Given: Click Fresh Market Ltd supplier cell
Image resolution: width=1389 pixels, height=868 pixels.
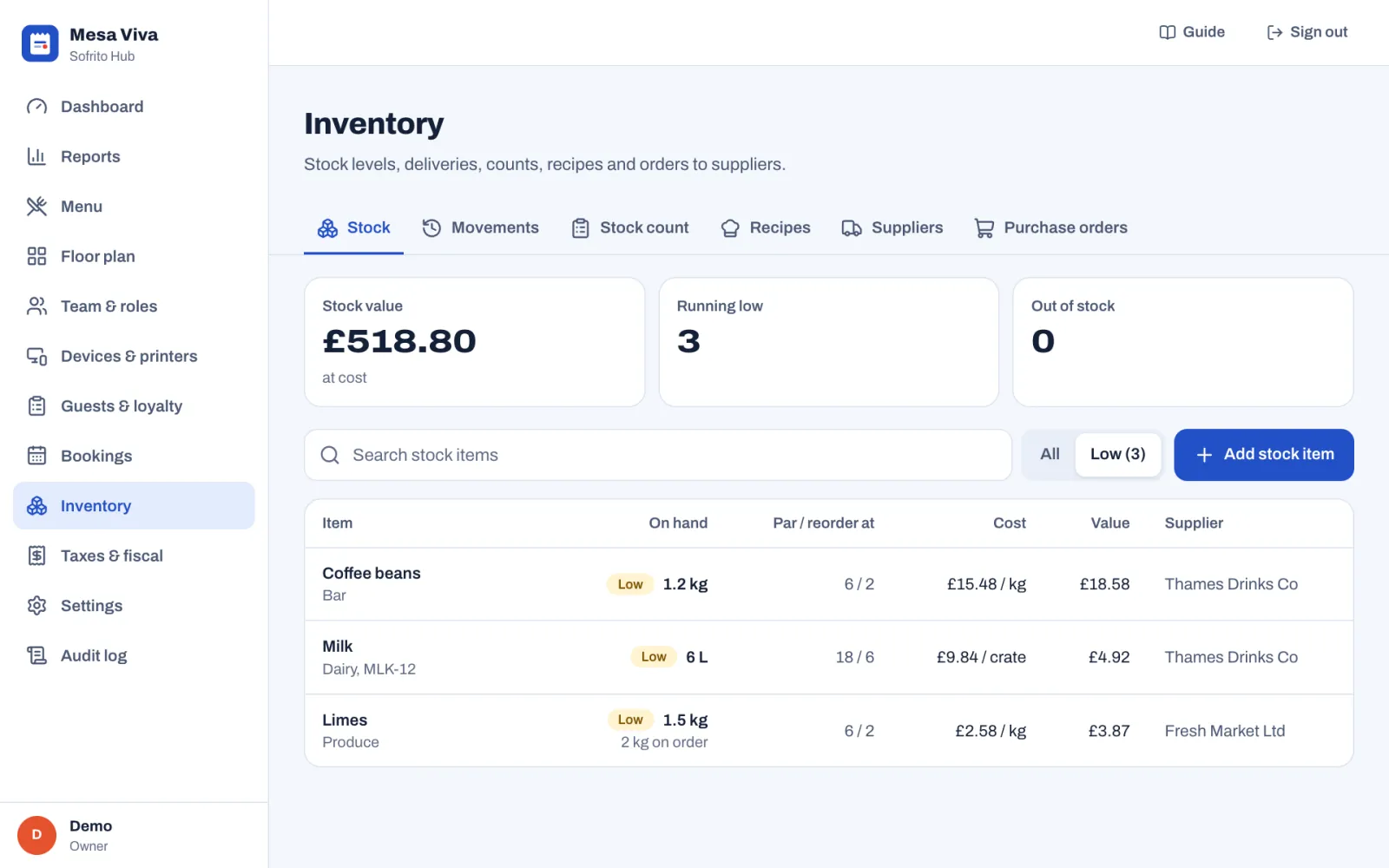Looking at the screenshot, I should [1224, 731].
